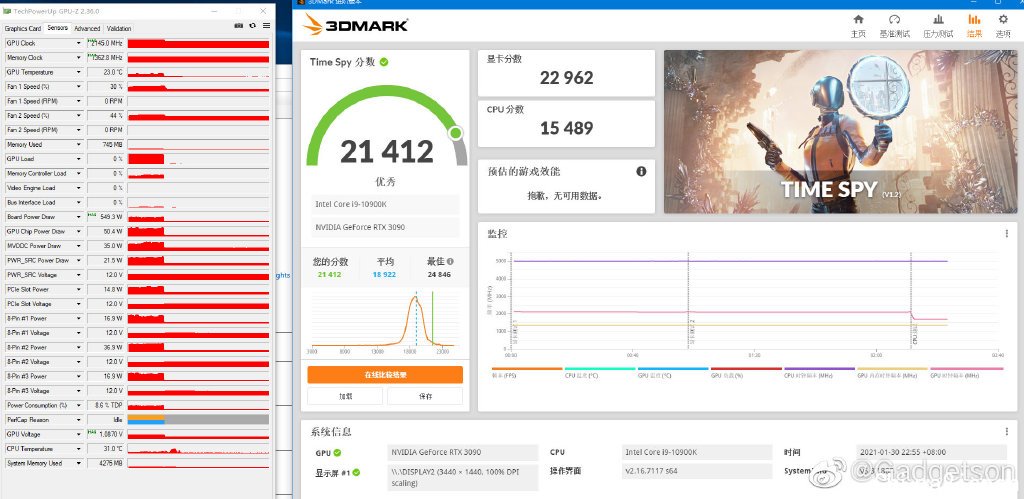The image size is (1024, 499).
Task: Click Board Power Draw value 549.3 W
Action: click(105, 217)
